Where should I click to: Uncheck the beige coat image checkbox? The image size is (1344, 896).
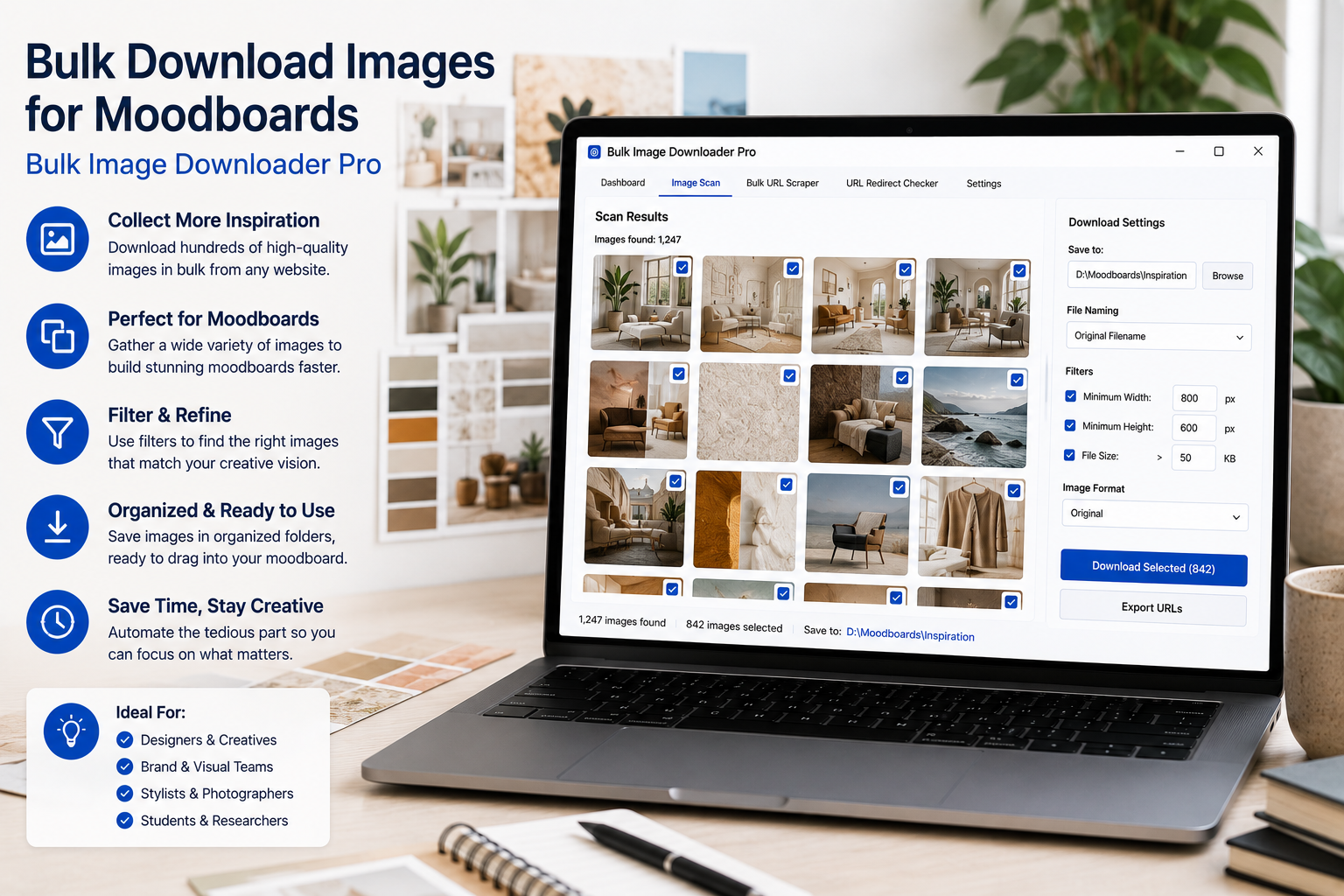(1014, 491)
